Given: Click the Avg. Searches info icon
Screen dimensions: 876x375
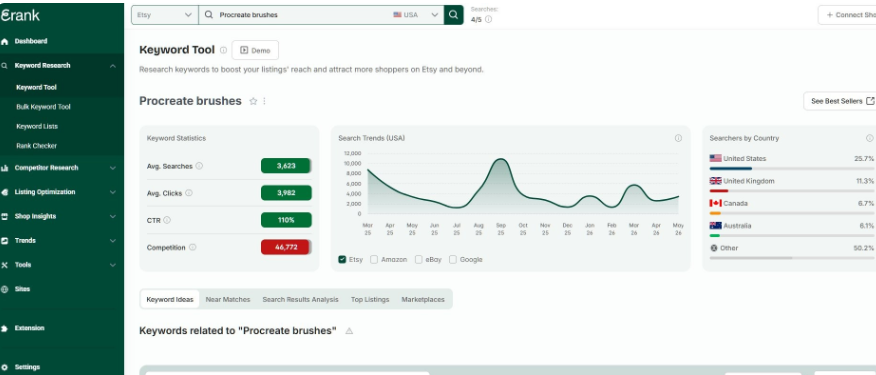Looking at the screenshot, I should point(199,166).
